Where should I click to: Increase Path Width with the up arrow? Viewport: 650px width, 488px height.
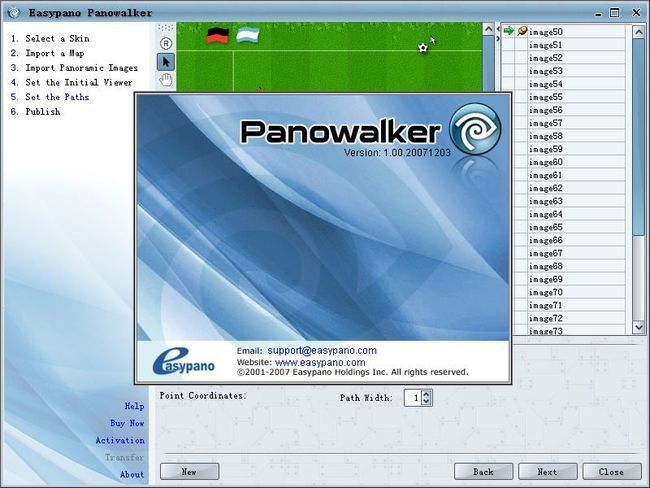(x=427, y=393)
